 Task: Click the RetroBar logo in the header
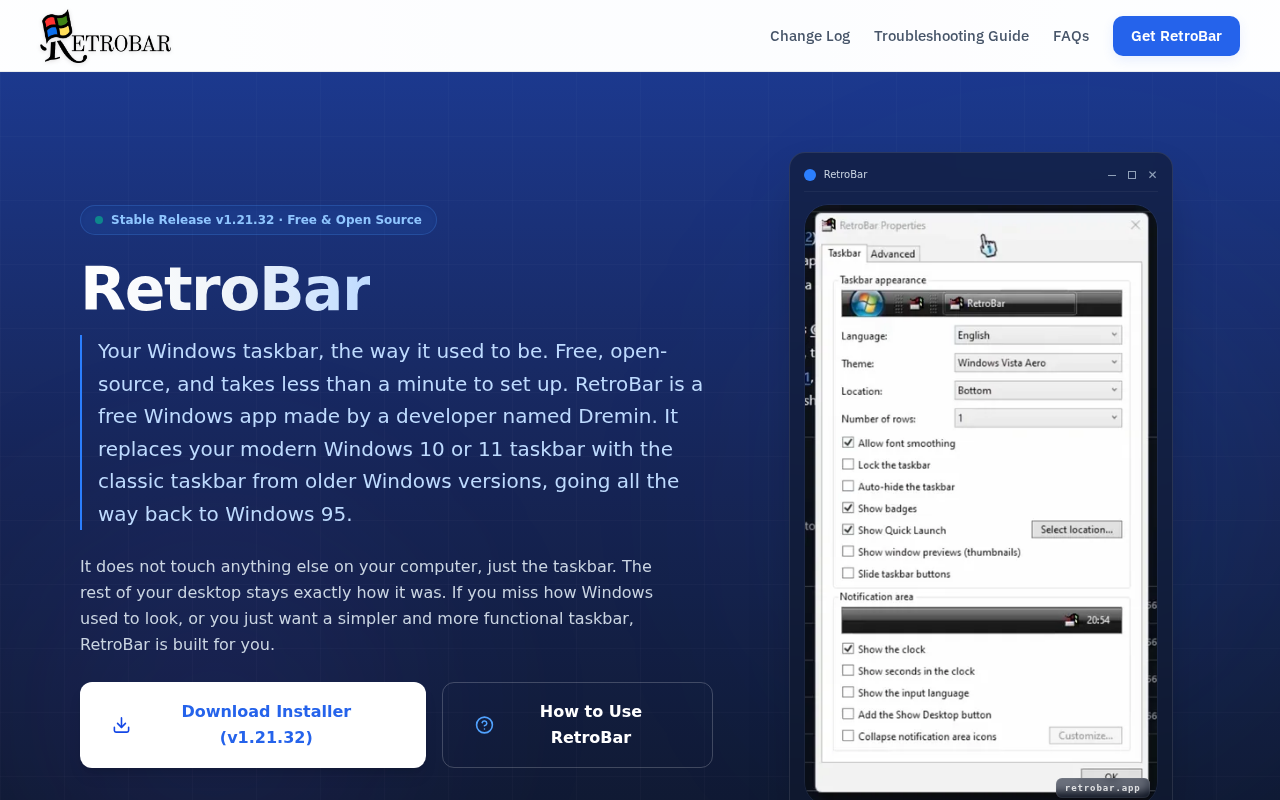[x=105, y=36]
